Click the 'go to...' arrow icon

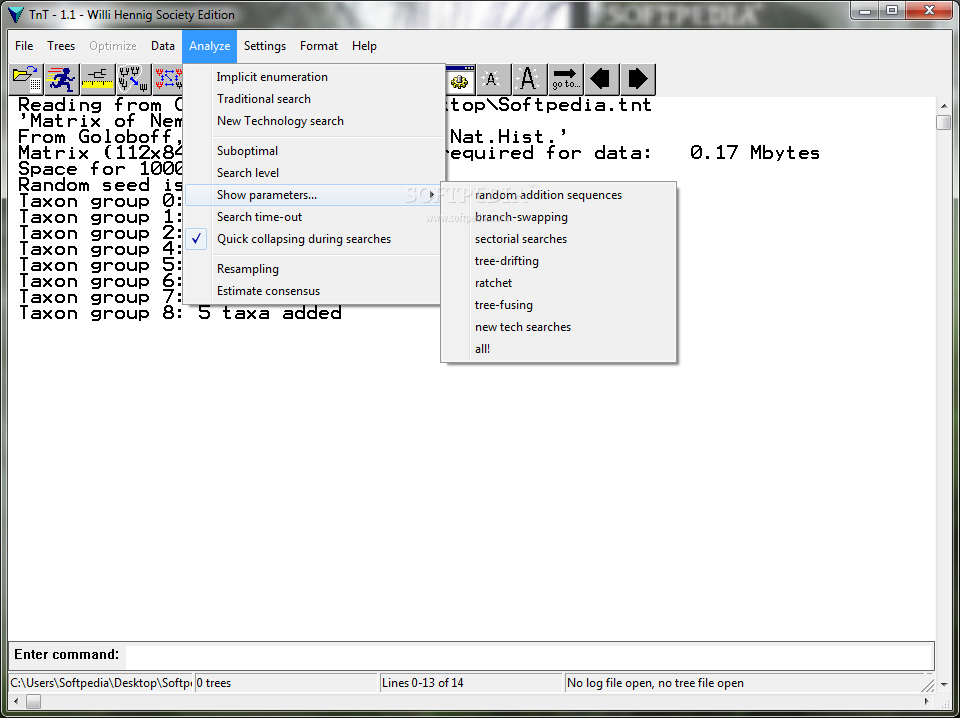(x=565, y=80)
